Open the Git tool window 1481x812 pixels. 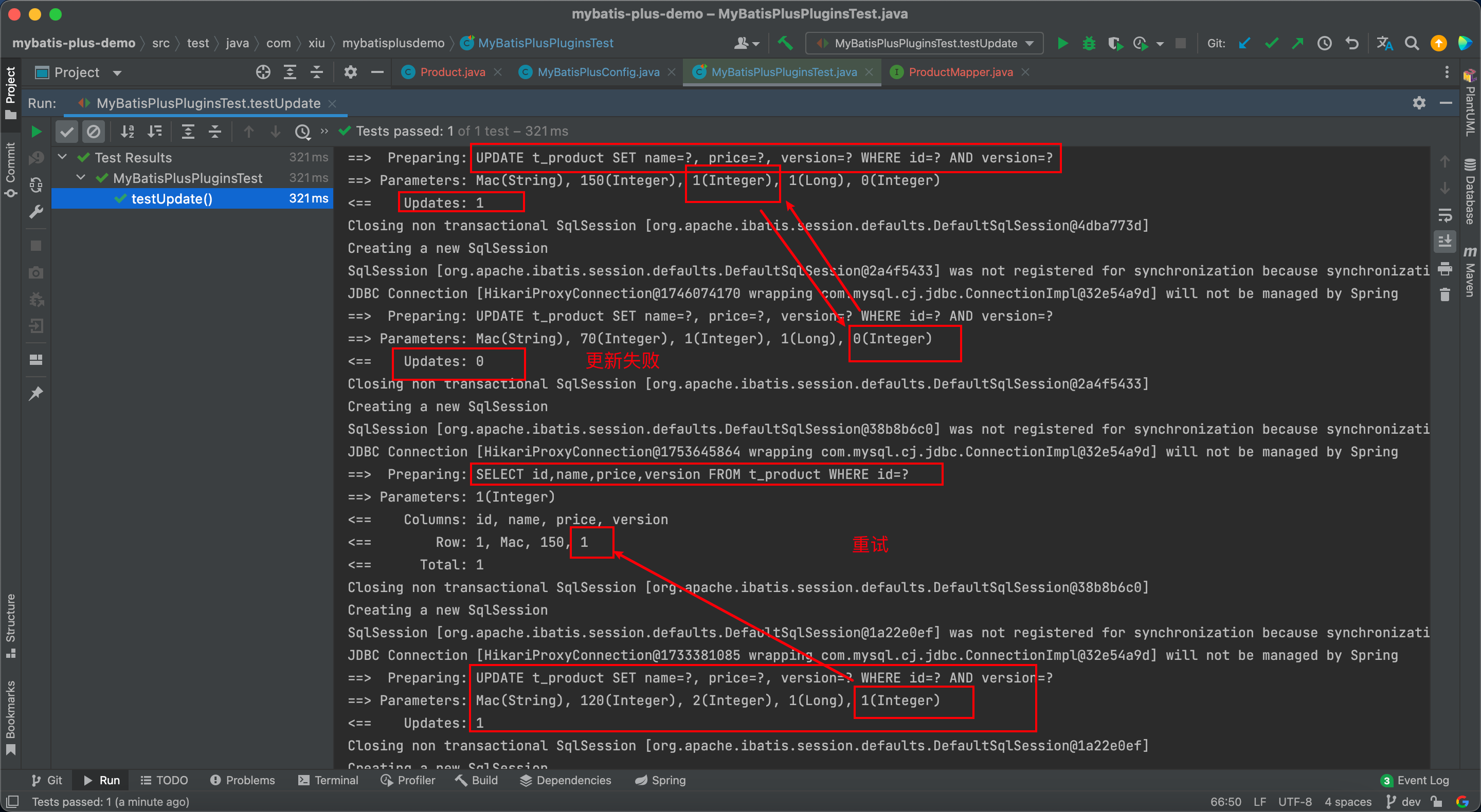(x=47, y=780)
